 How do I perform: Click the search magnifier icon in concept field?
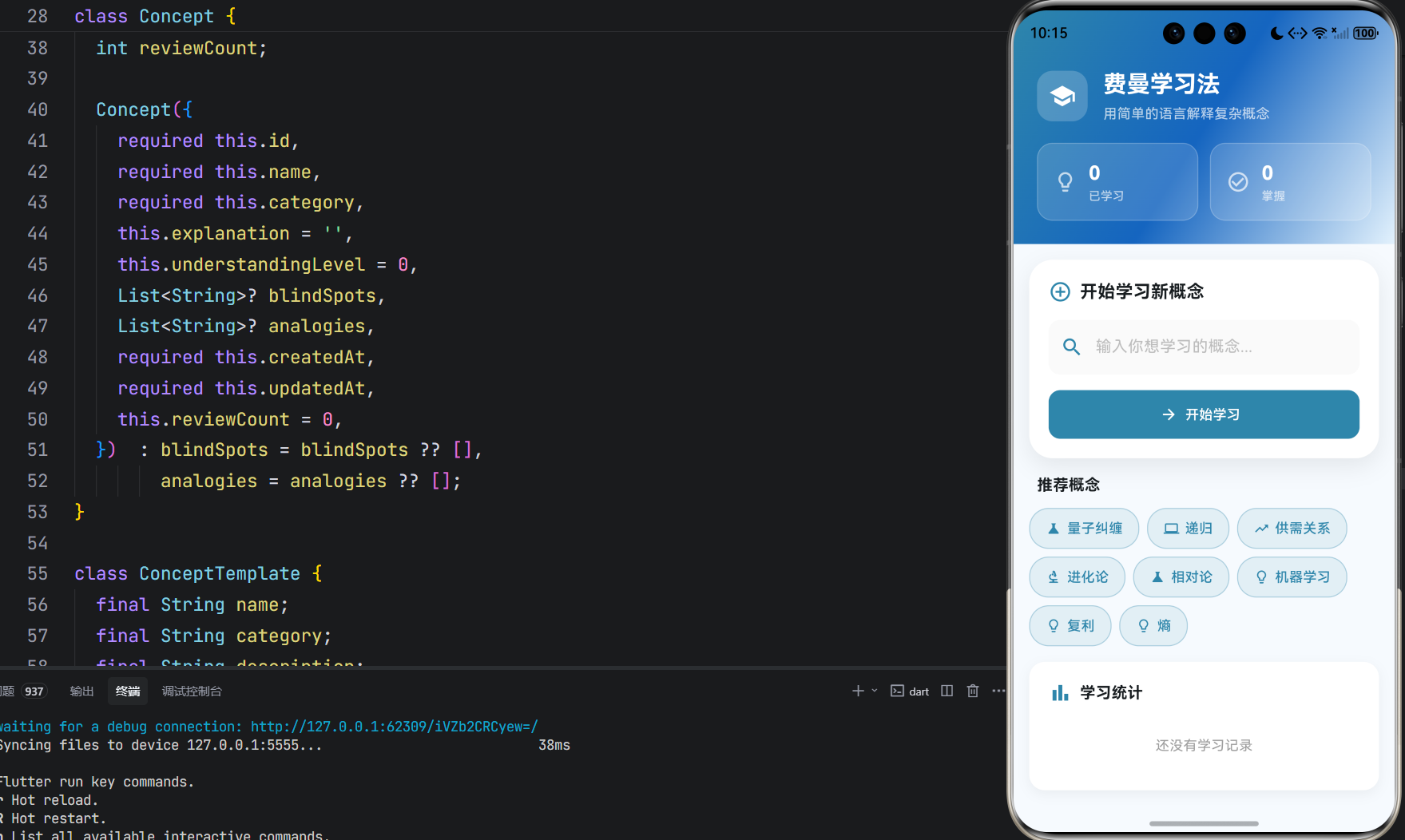[x=1071, y=347]
